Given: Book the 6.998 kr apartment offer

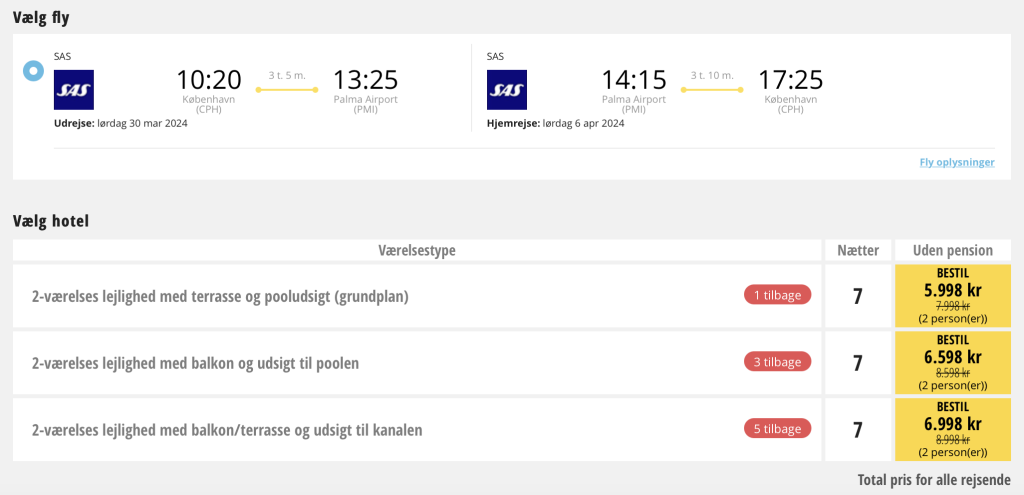Looking at the screenshot, I should (x=953, y=430).
